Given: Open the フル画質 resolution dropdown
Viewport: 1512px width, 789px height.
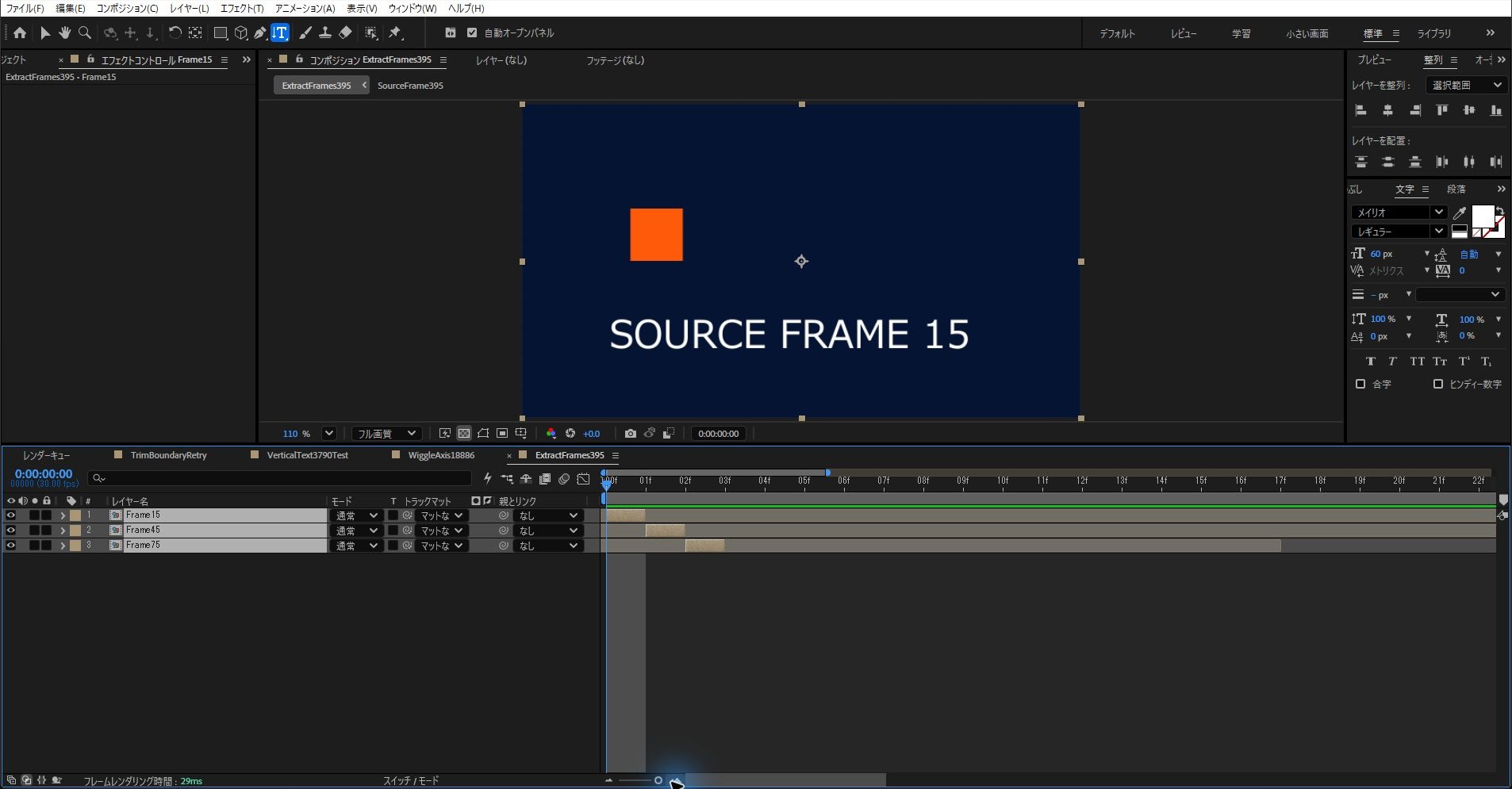Looking at the screenshot, I should coord(386,434).
